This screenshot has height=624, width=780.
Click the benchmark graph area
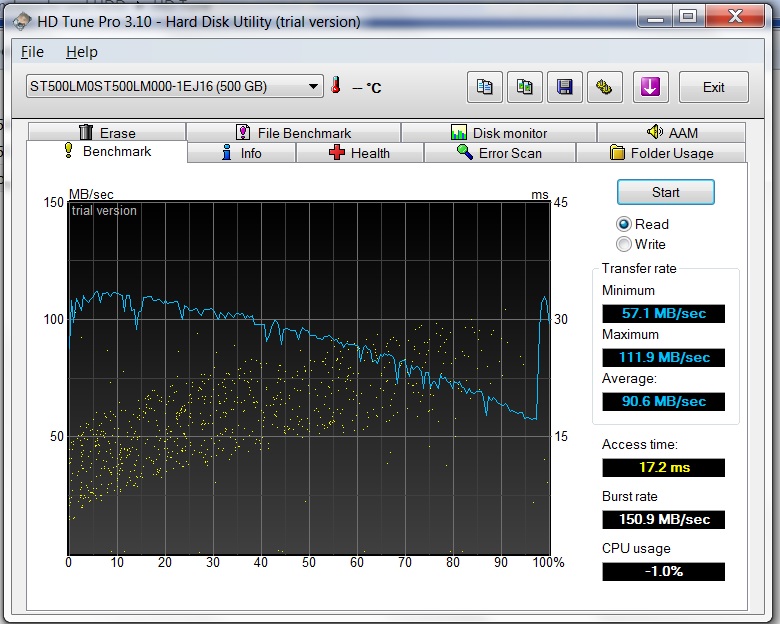(308, 377)
